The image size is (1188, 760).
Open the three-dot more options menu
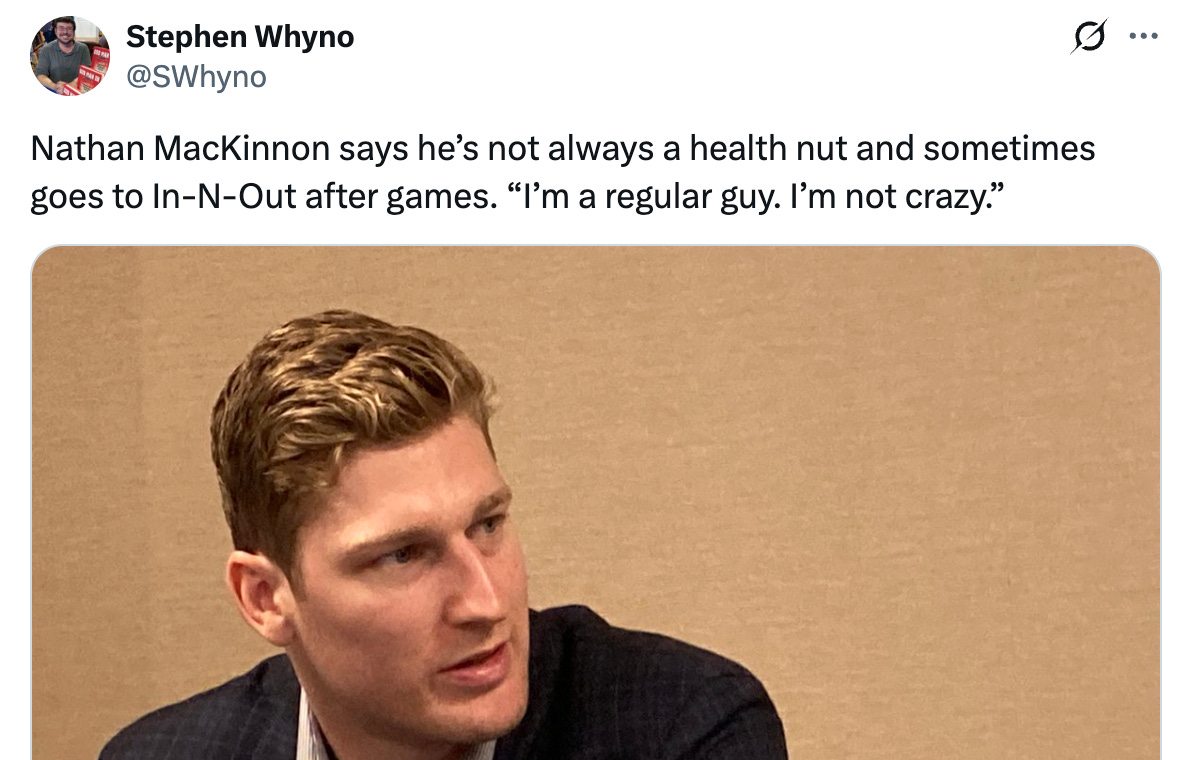point(1143,36)
